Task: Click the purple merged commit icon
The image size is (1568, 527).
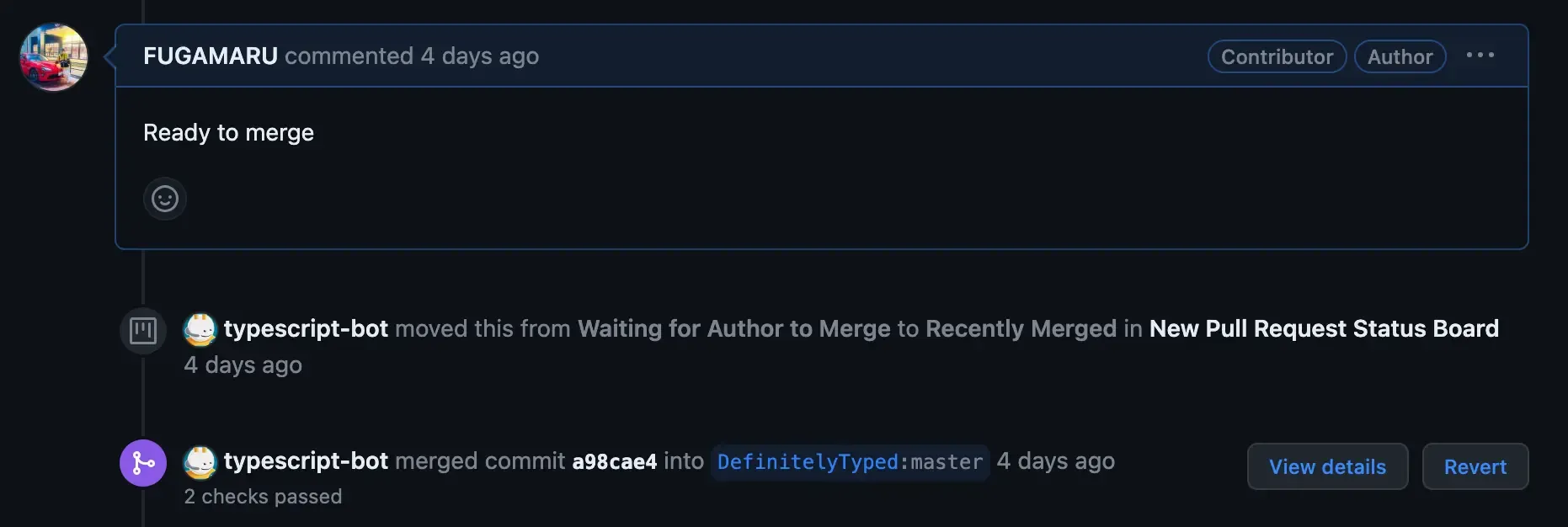Action: [x=143, y=463]
